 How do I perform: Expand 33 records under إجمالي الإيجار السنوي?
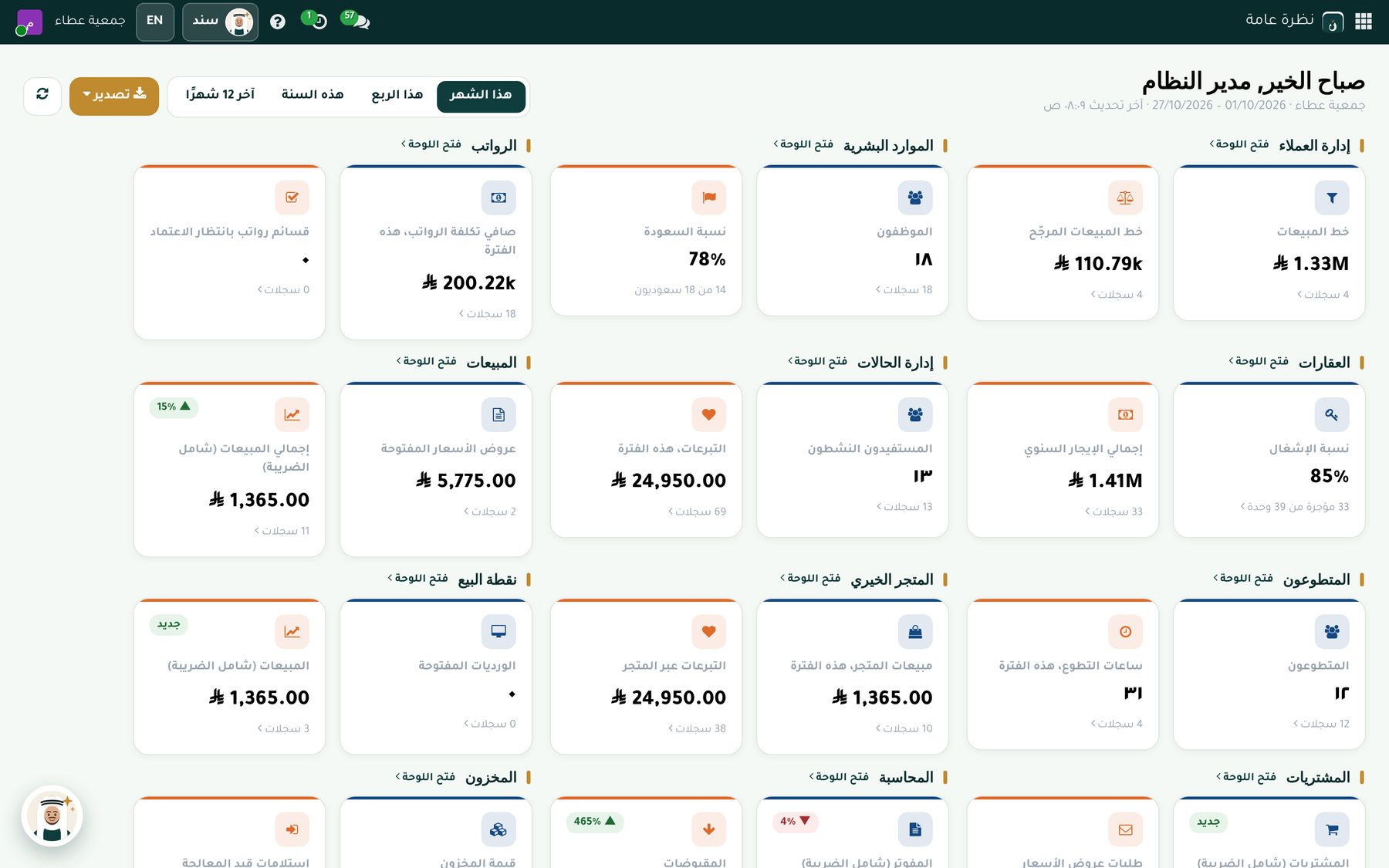coord(1114,511)
